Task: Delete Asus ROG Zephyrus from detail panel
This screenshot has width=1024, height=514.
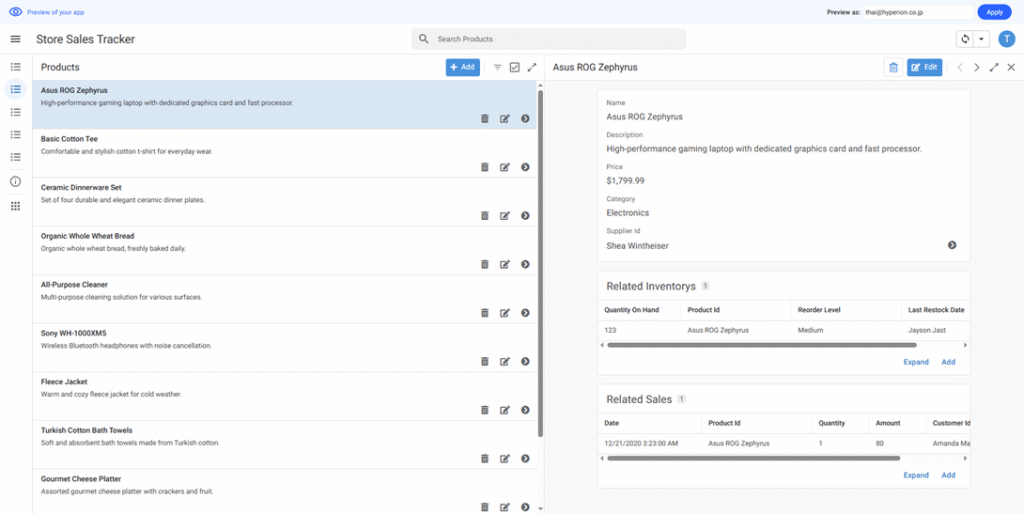Action: 893,67
